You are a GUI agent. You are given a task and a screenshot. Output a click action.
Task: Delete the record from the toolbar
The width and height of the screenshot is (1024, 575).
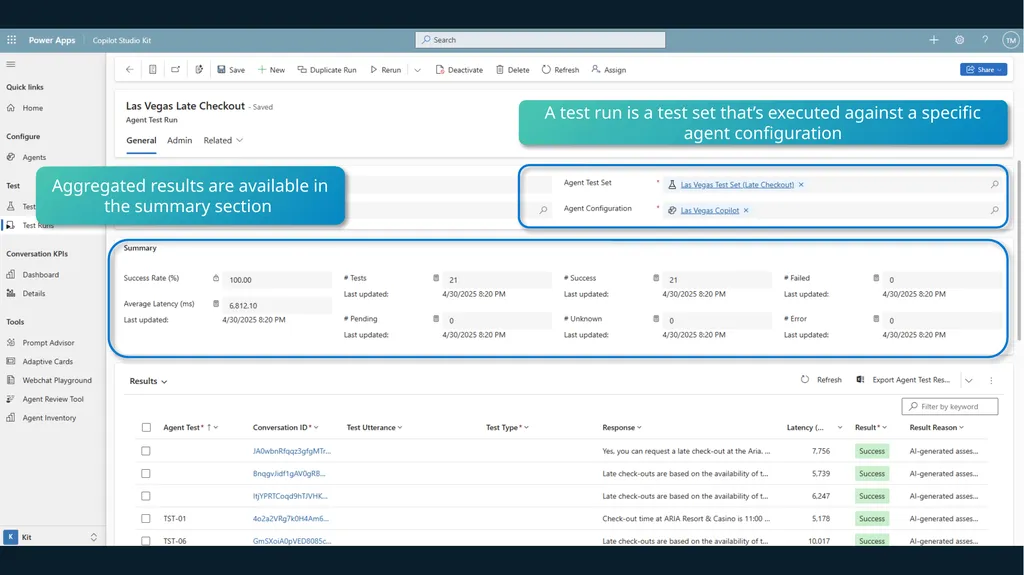point(513,69)
